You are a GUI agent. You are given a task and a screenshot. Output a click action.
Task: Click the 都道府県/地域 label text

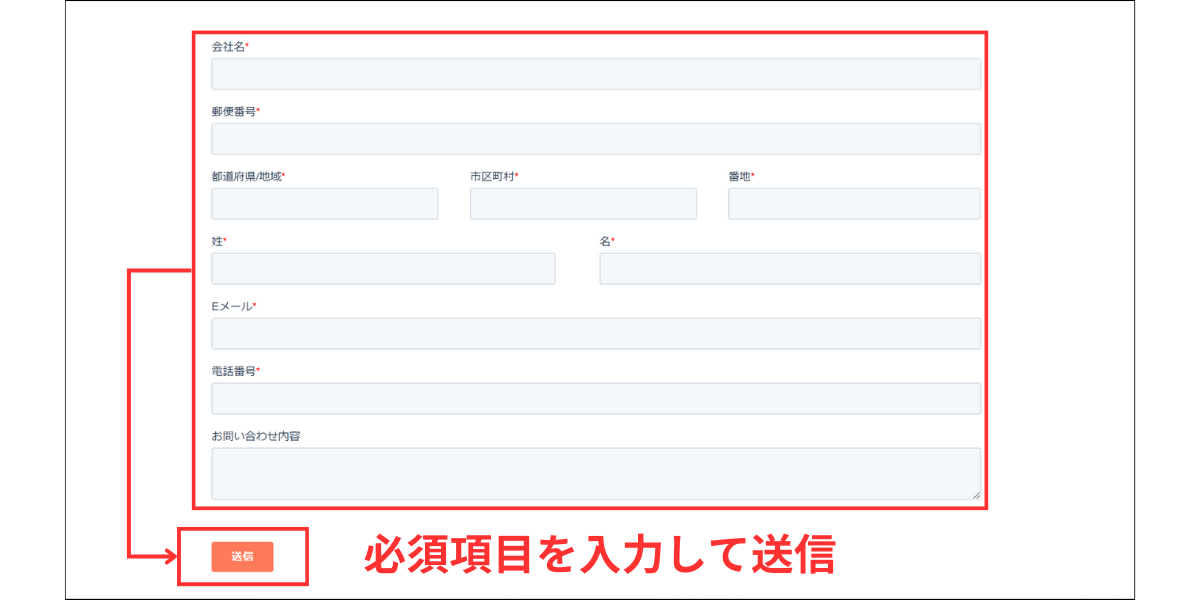click(x=246, y=177)
